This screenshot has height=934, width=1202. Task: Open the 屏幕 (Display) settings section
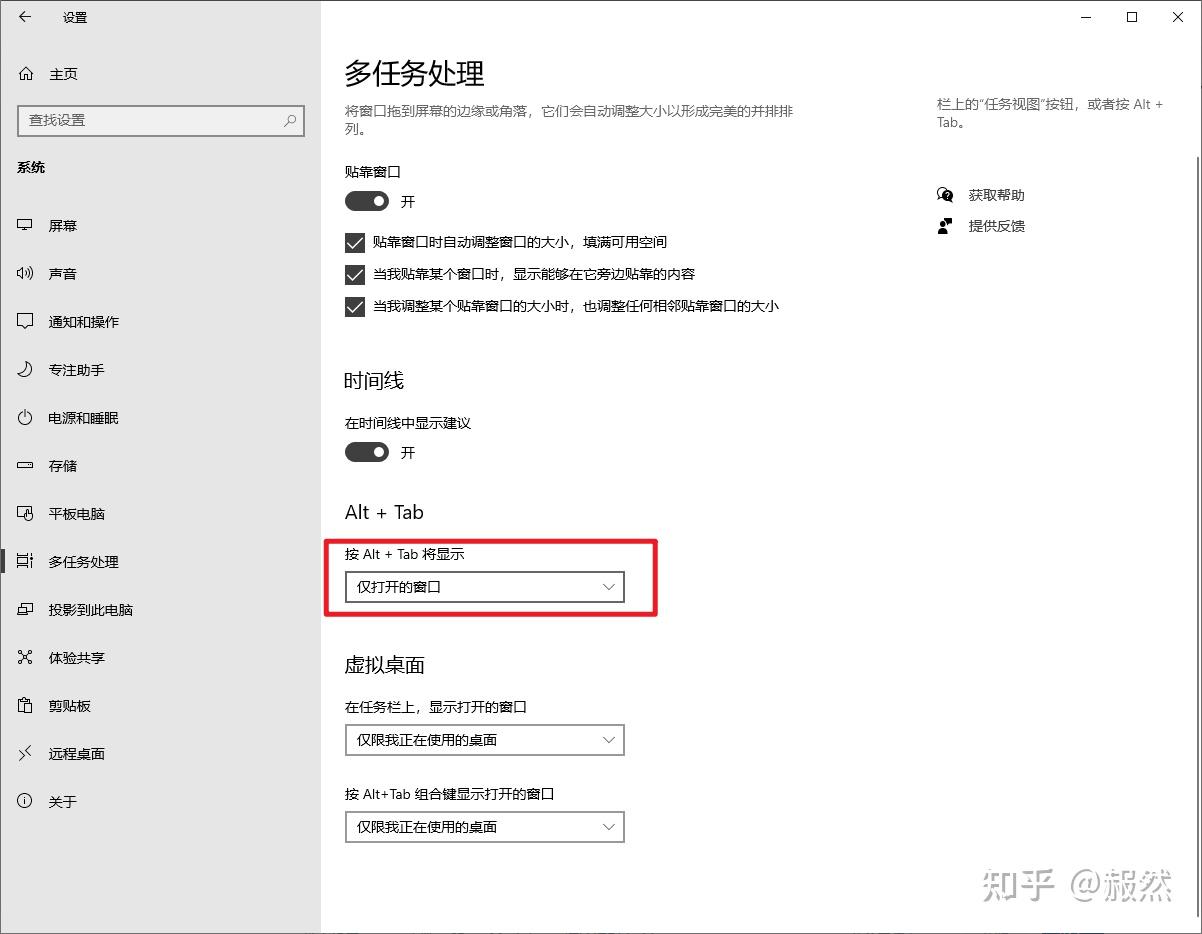click(x=63, y=225)
